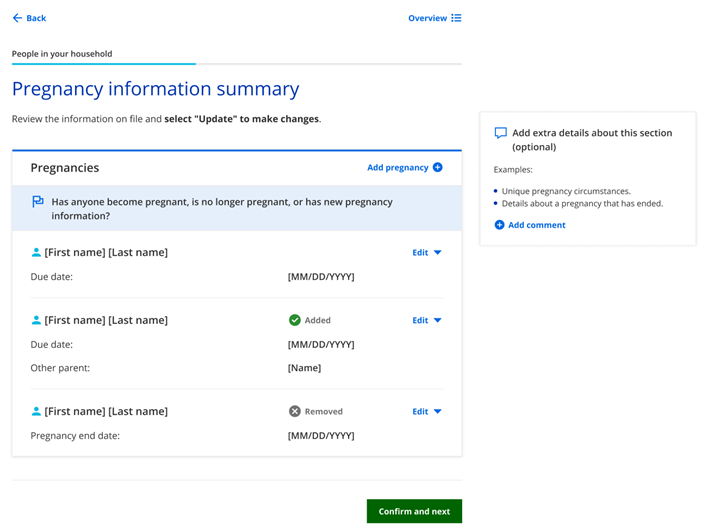720x532 pixels.
Task: Select the People in your household tab
Action: [62, 54]
